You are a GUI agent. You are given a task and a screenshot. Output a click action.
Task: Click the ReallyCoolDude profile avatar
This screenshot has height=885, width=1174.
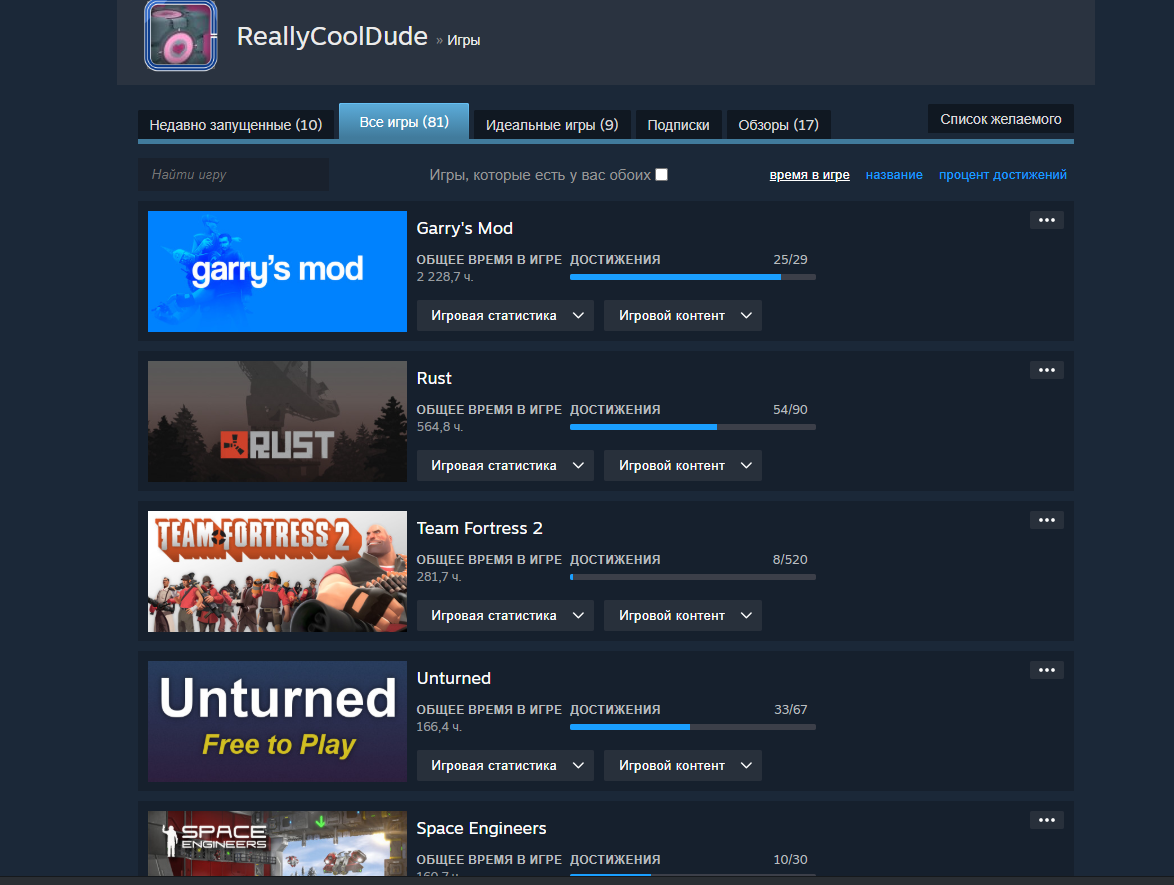click(180, 35)
